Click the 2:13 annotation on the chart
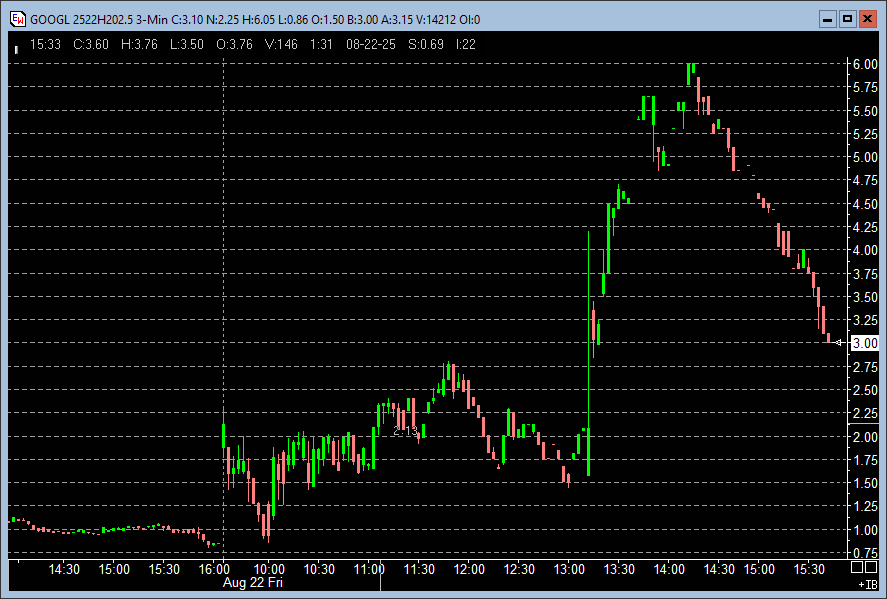Screen dimensions: 887x599 (x=405, y=431)
